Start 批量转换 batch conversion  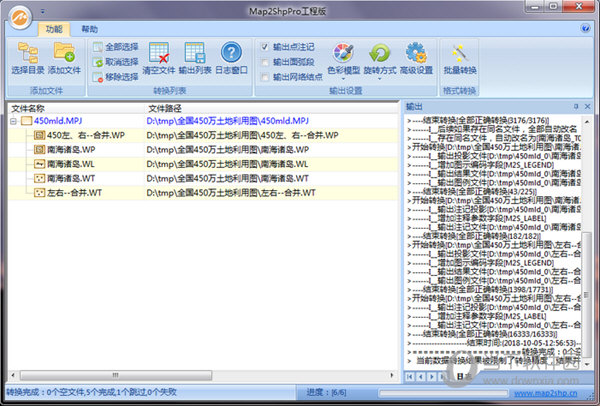click(460, 58)
